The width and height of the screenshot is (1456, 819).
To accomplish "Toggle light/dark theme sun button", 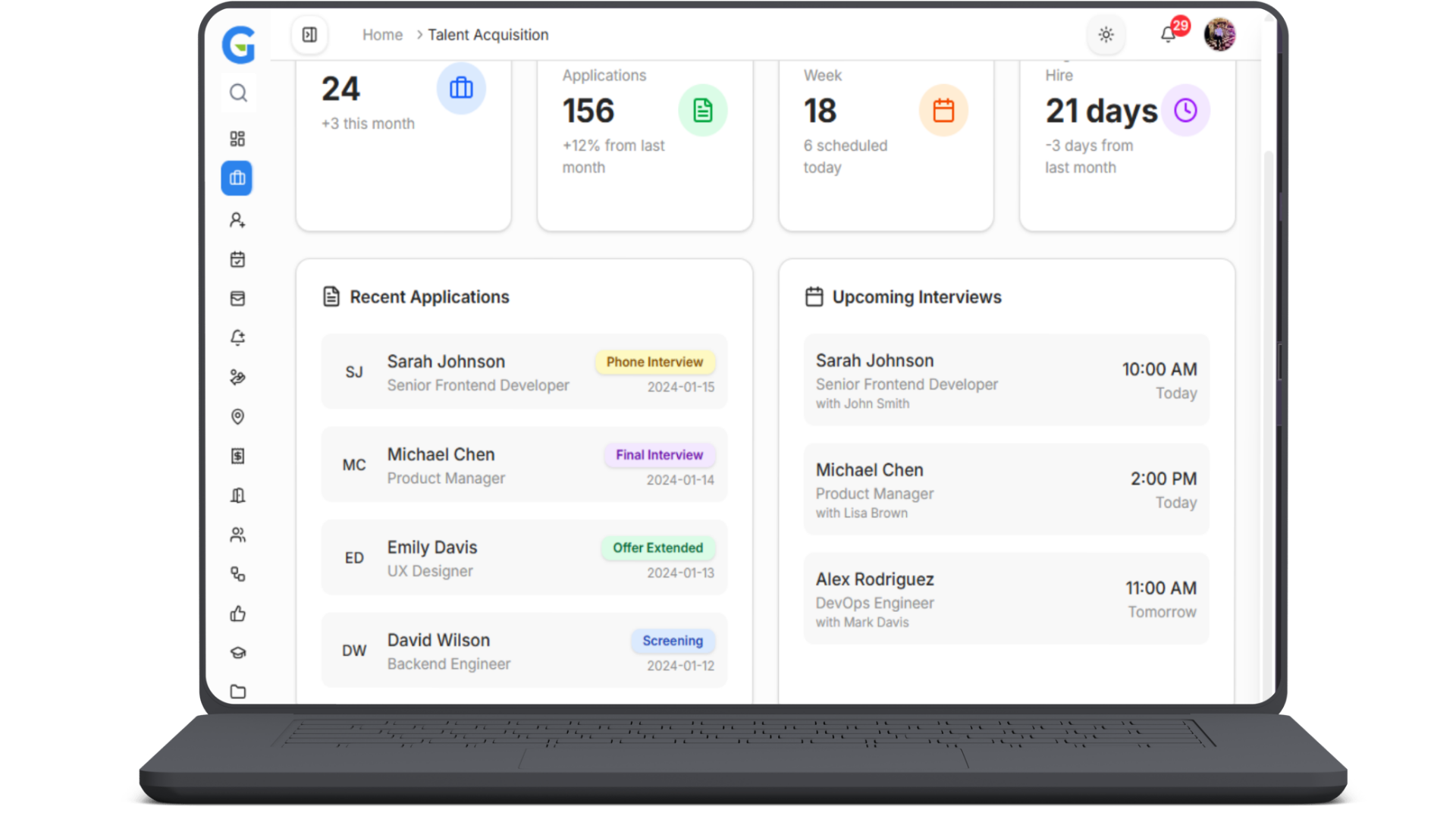I will (x=1106, y=35).
